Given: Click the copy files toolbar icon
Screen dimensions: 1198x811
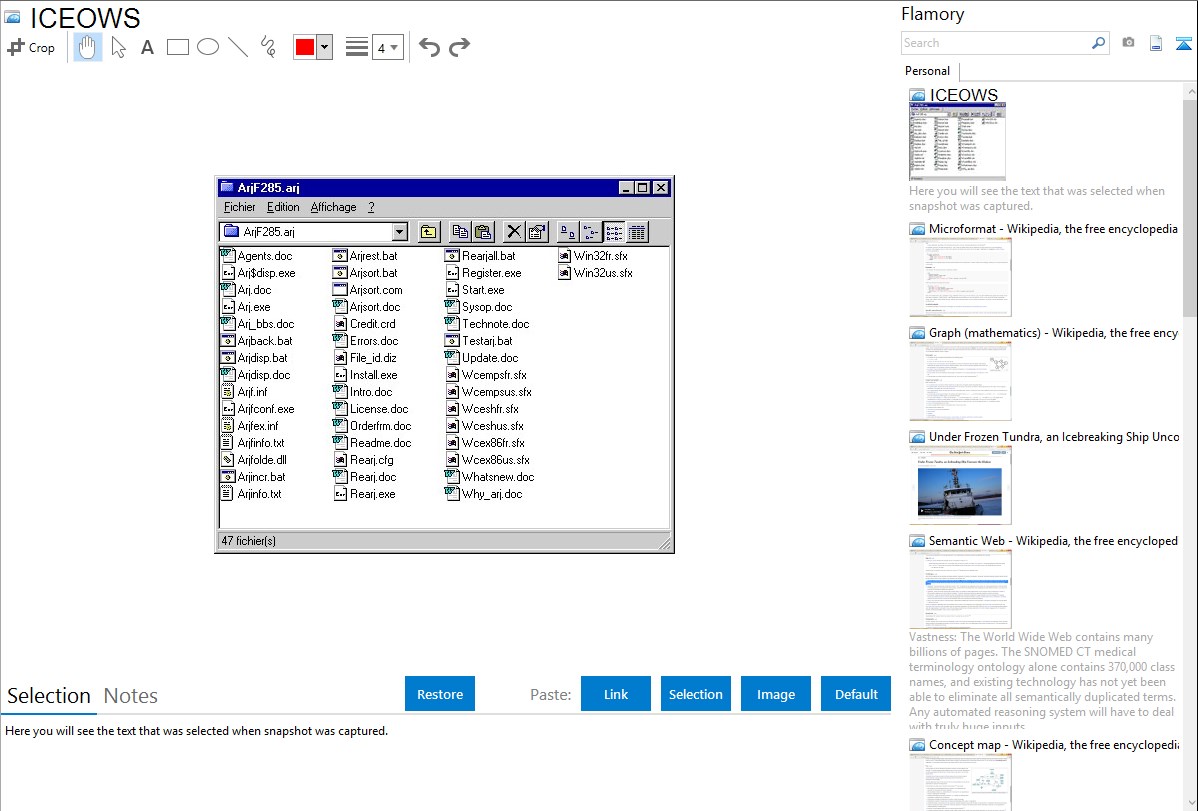Looking at the screenshot, I should pyautogui.click(x=460, y=232).
